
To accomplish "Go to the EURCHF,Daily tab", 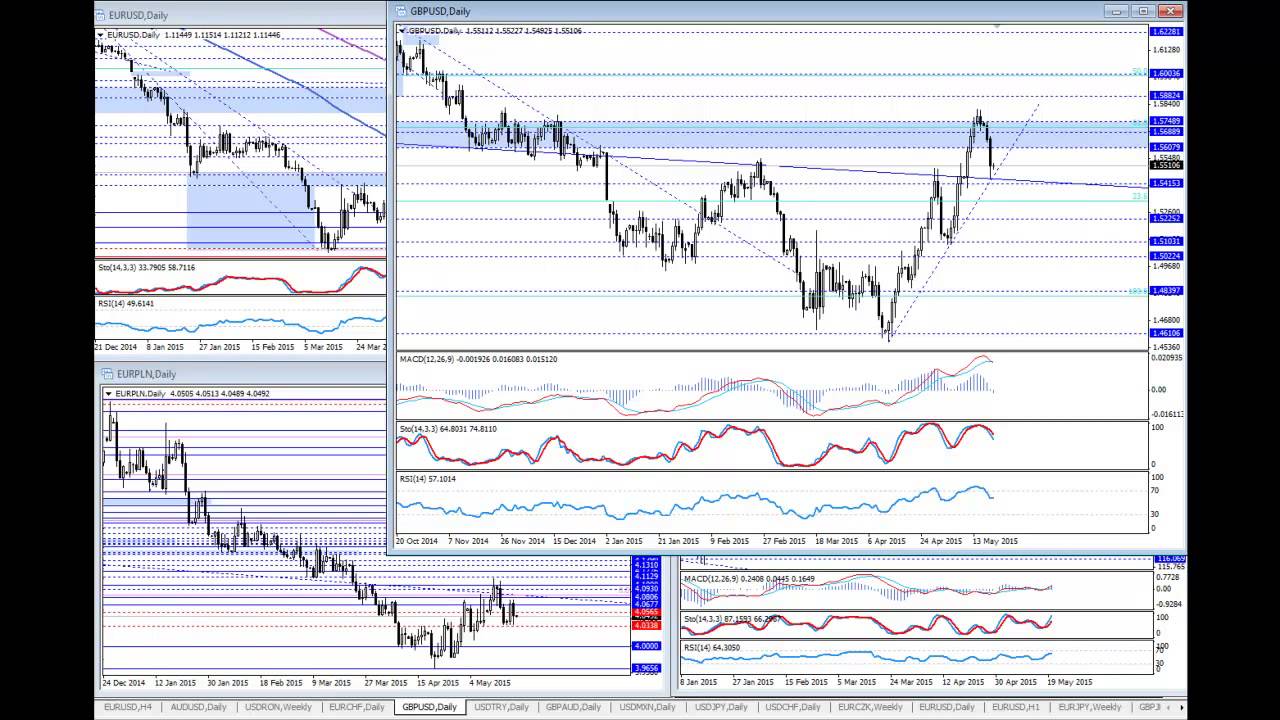I will (357, 707).
